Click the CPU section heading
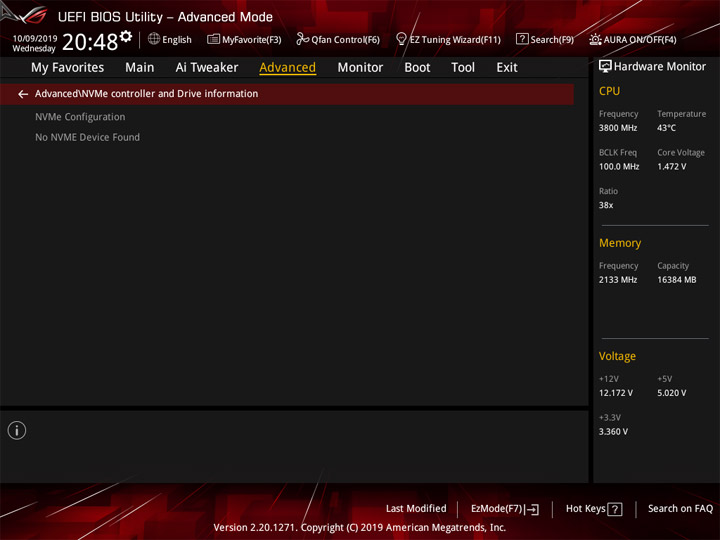Viewport: 720px width, 540px height. (x=609, y=91)
